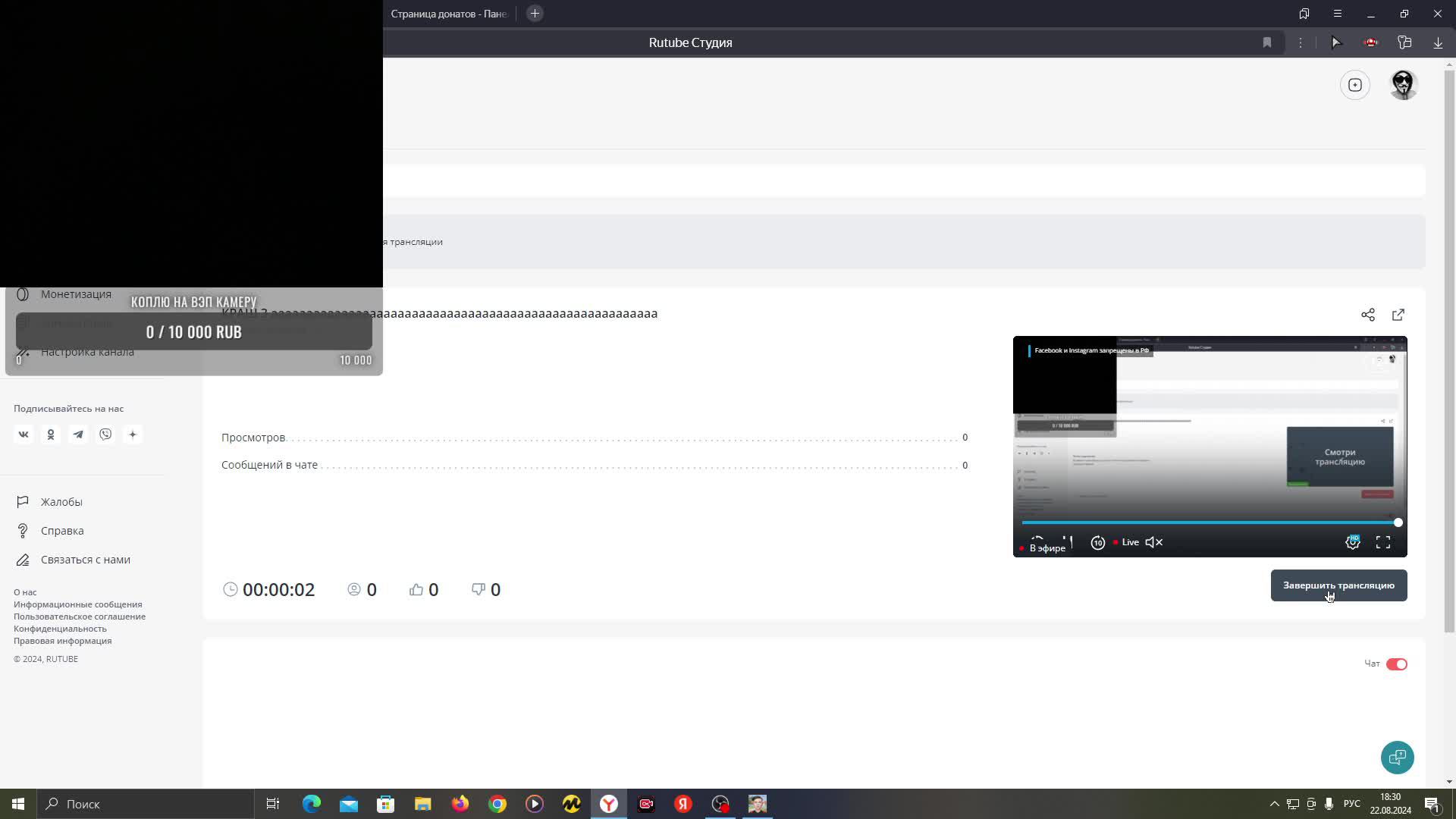Skip forward 10 seconds in player
Viewport: 1456px width, 819px height.
tap(1097, 542)
